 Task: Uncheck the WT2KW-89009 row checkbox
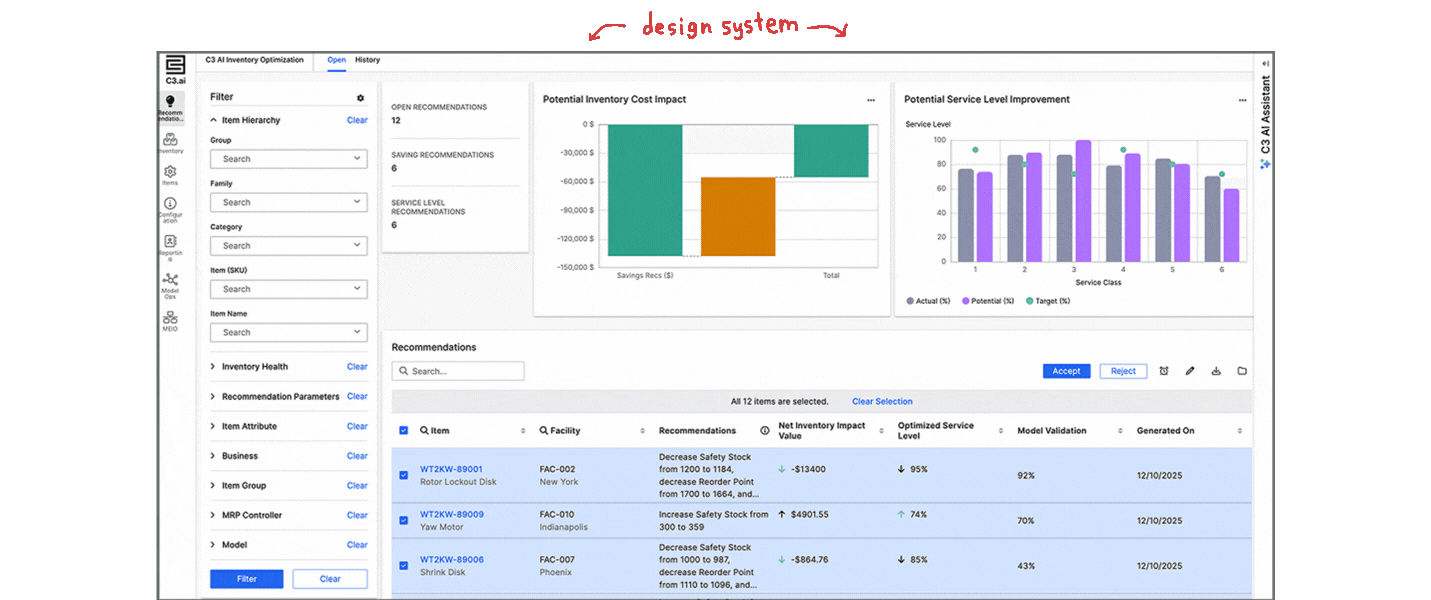(404, 520)
